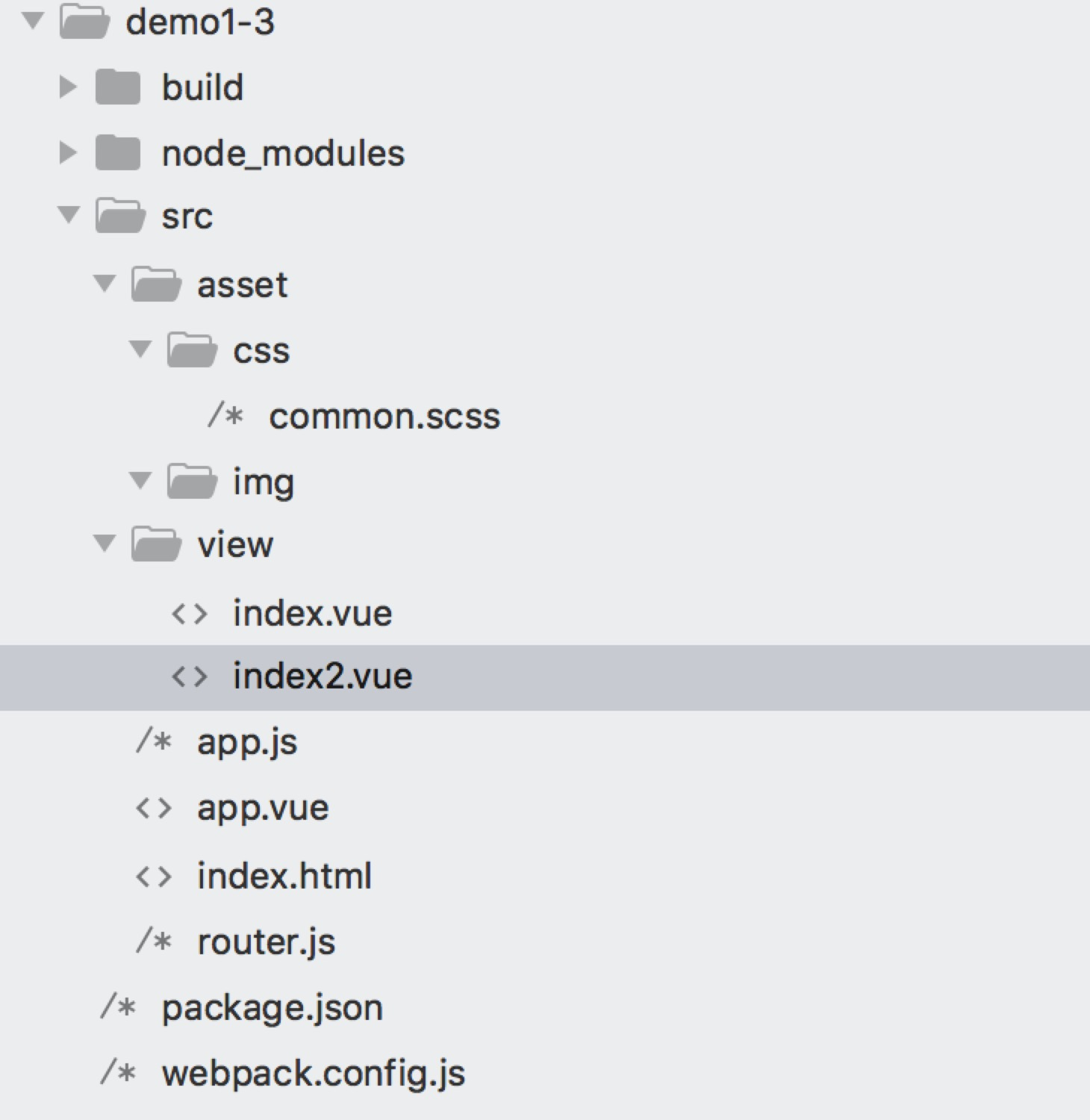Click the build folder icon
Viewport: 1090px width, 1120px height.
118,87
